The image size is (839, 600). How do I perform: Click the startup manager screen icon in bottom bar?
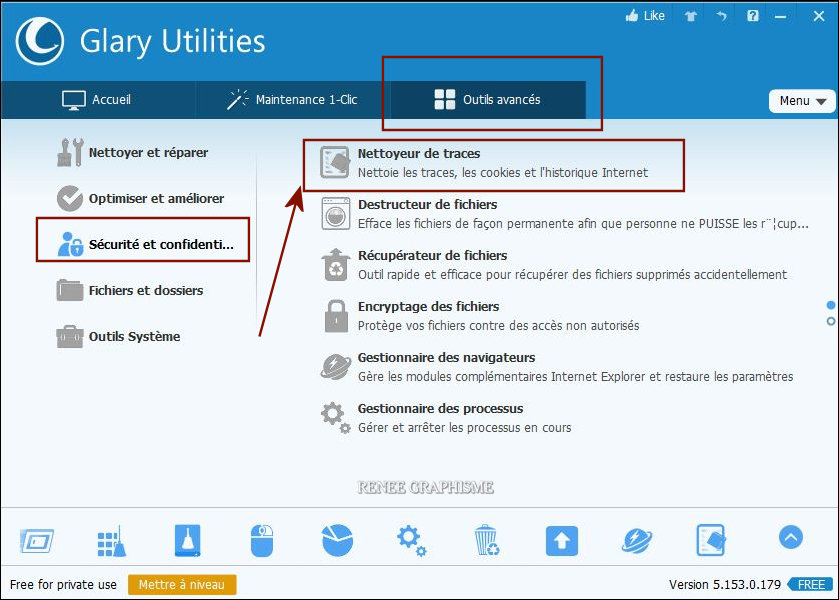point(37,541)
